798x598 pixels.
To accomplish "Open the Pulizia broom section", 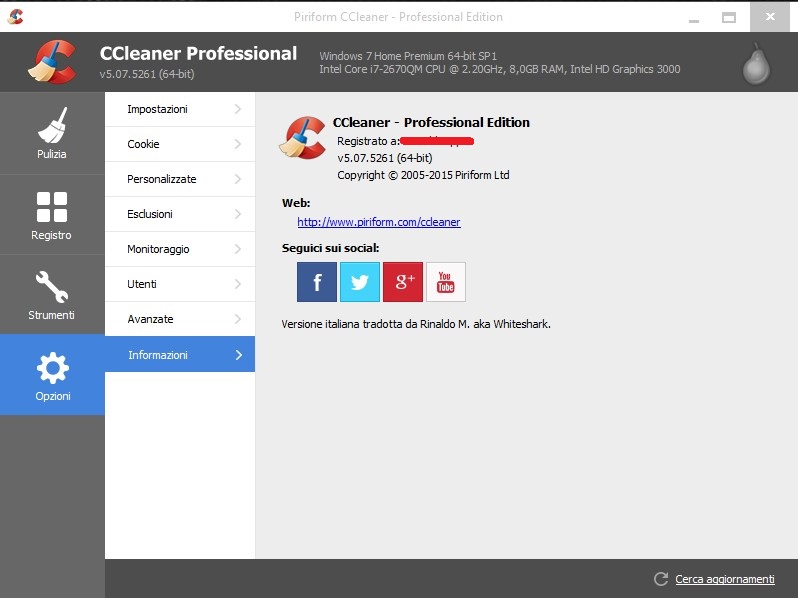I will click(52, 133).
